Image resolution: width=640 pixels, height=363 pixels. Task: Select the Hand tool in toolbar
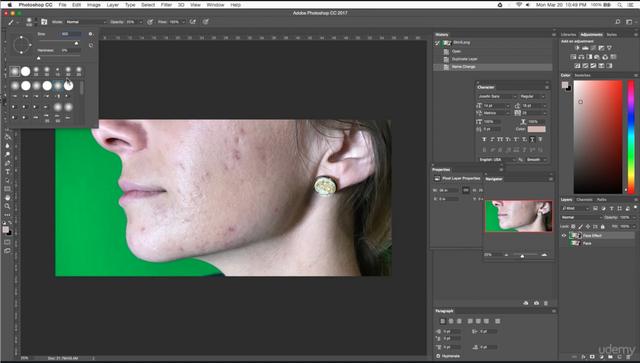click(x=7, y=198)
